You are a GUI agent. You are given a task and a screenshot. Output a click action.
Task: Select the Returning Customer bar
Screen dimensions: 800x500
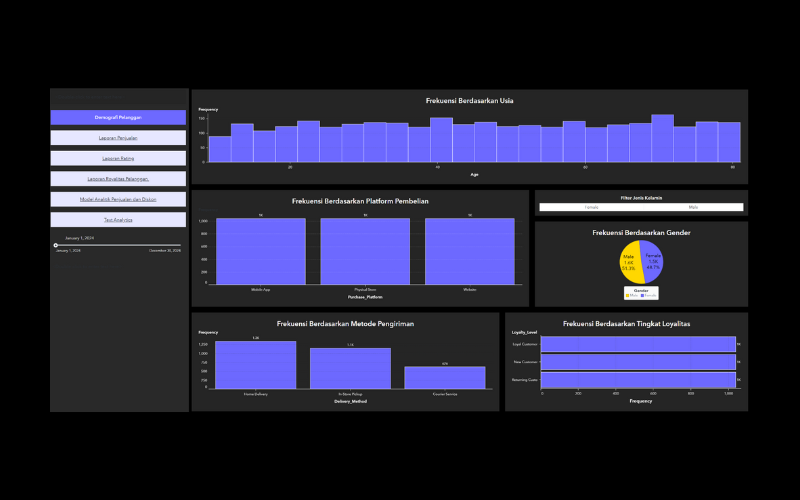click(x=638, y=380)
